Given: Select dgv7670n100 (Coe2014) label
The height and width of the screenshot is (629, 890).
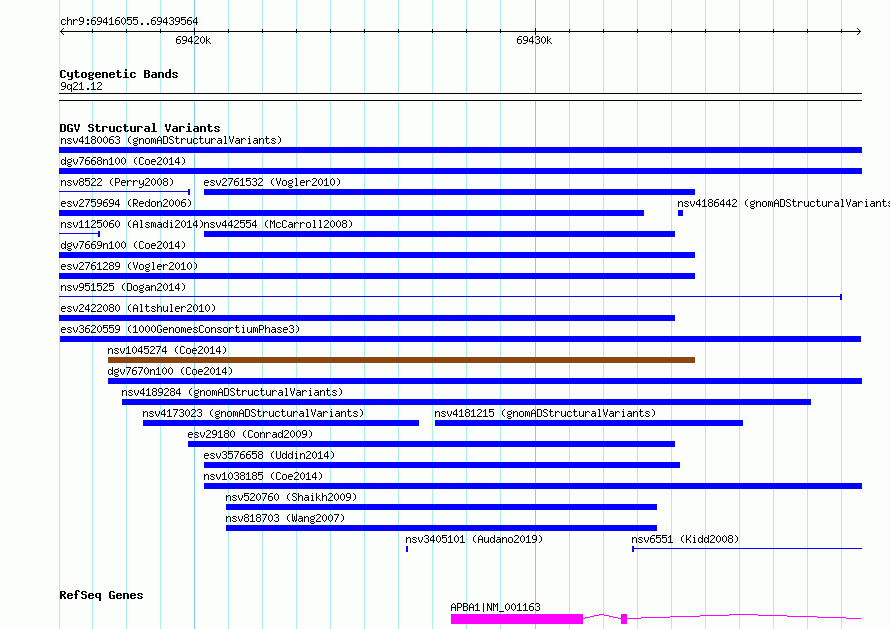Looking at the screenshot, I should tap(170, 371).
